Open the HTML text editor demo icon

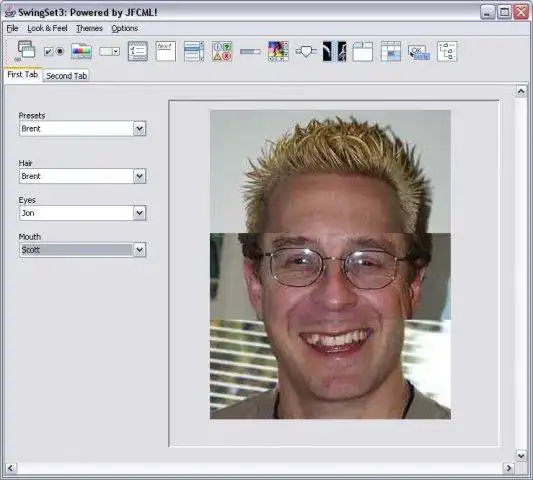point(166,51)
